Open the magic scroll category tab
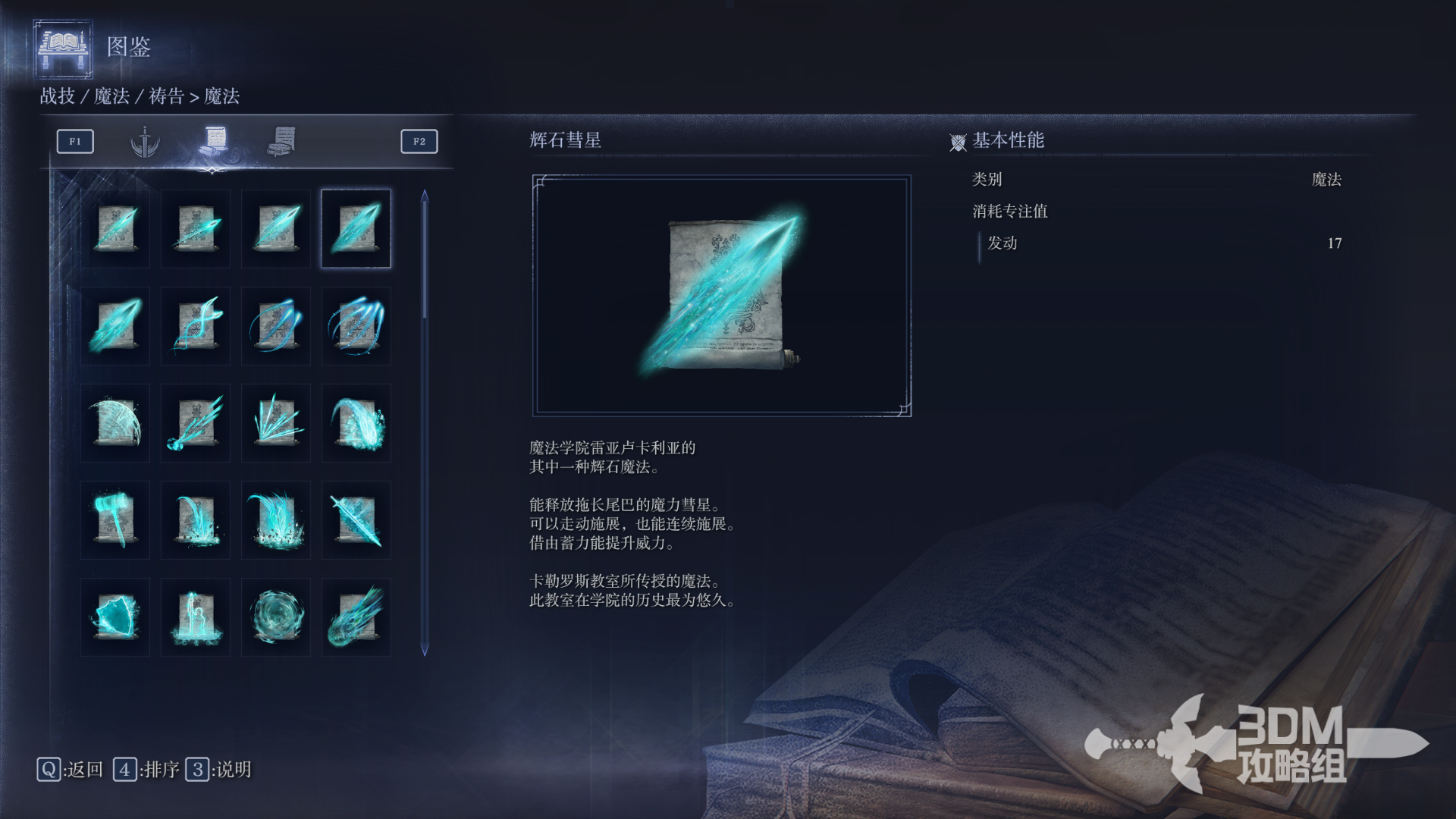This screenshot has width=1456, height=819. pos(214,140)
